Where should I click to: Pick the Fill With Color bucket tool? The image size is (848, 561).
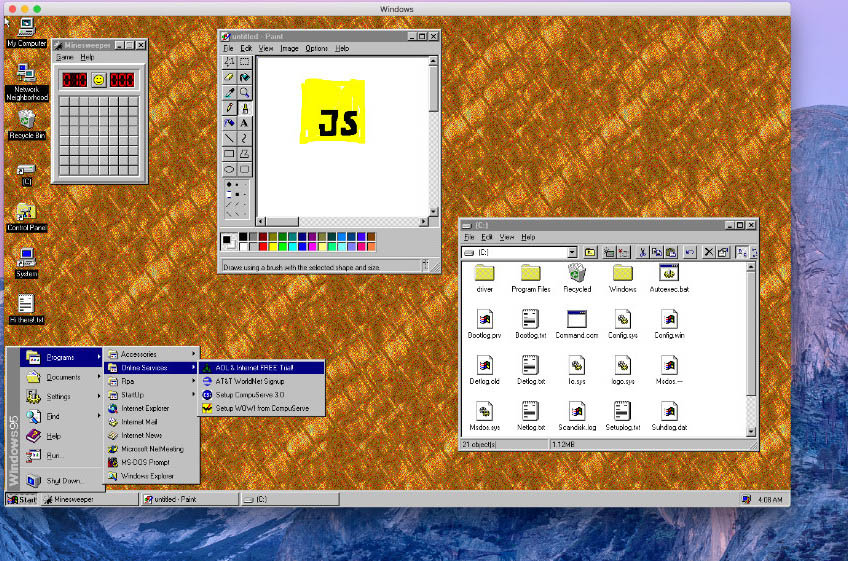pyautogui.click(x=244, y=77)
